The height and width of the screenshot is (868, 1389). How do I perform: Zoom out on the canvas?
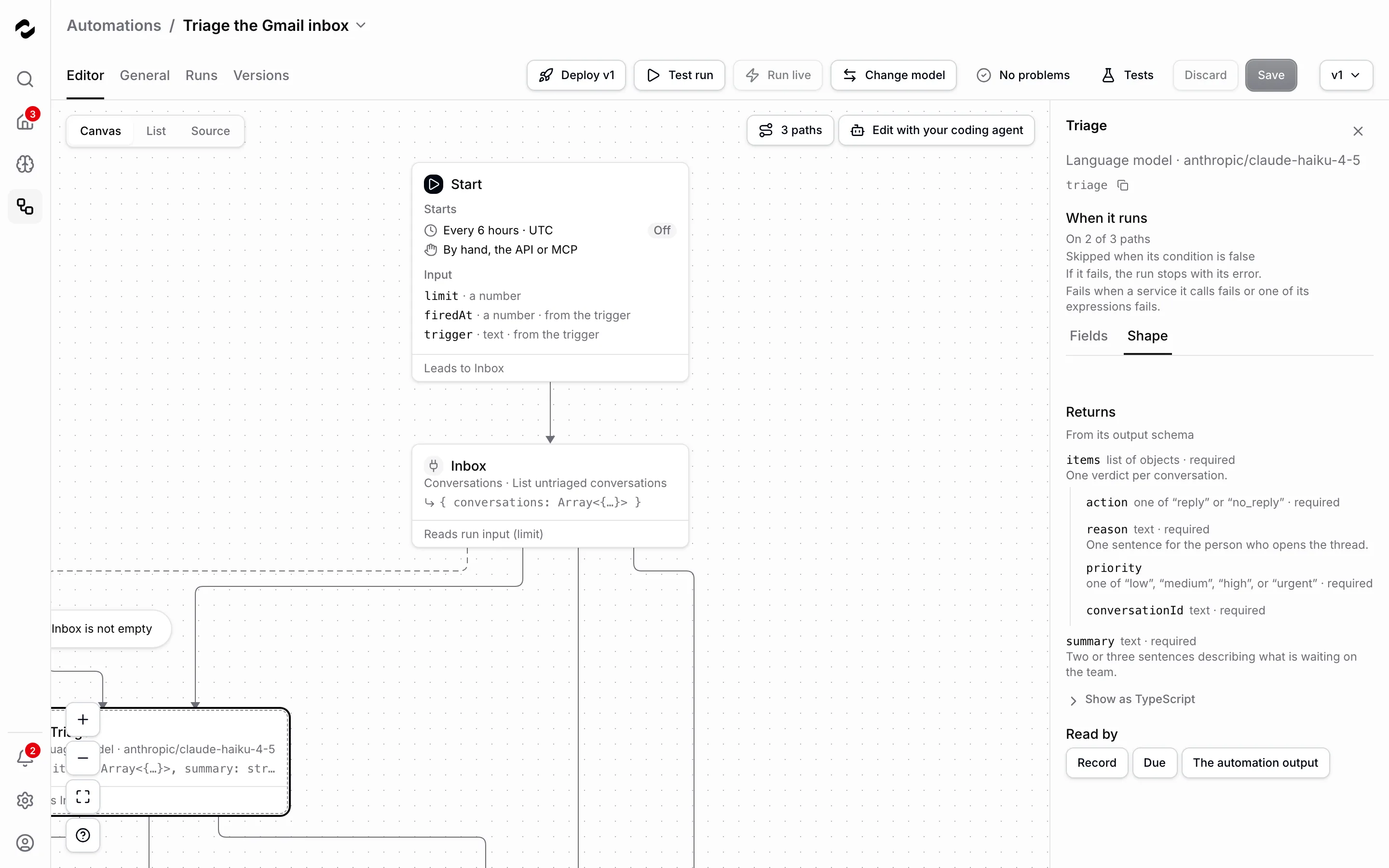[82, 758]
